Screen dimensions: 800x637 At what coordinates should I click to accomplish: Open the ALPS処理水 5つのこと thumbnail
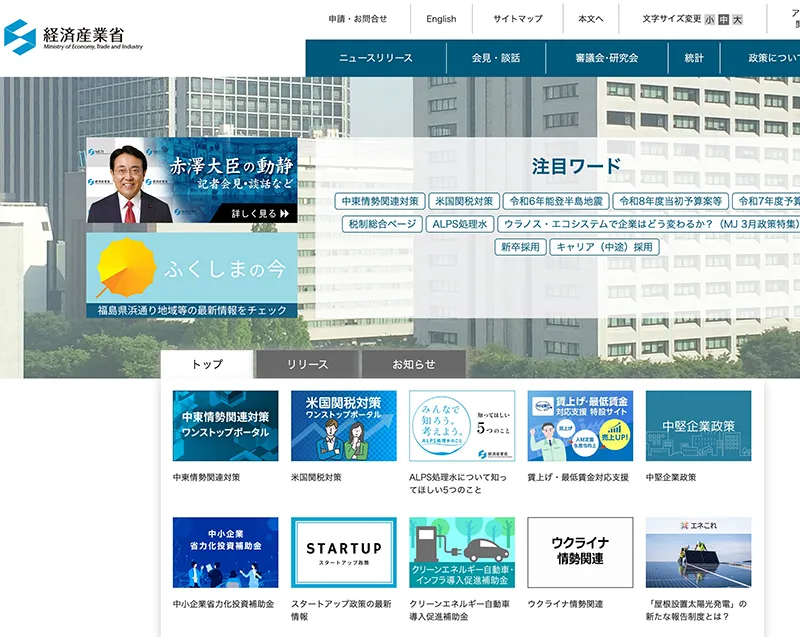coord(462,426)
